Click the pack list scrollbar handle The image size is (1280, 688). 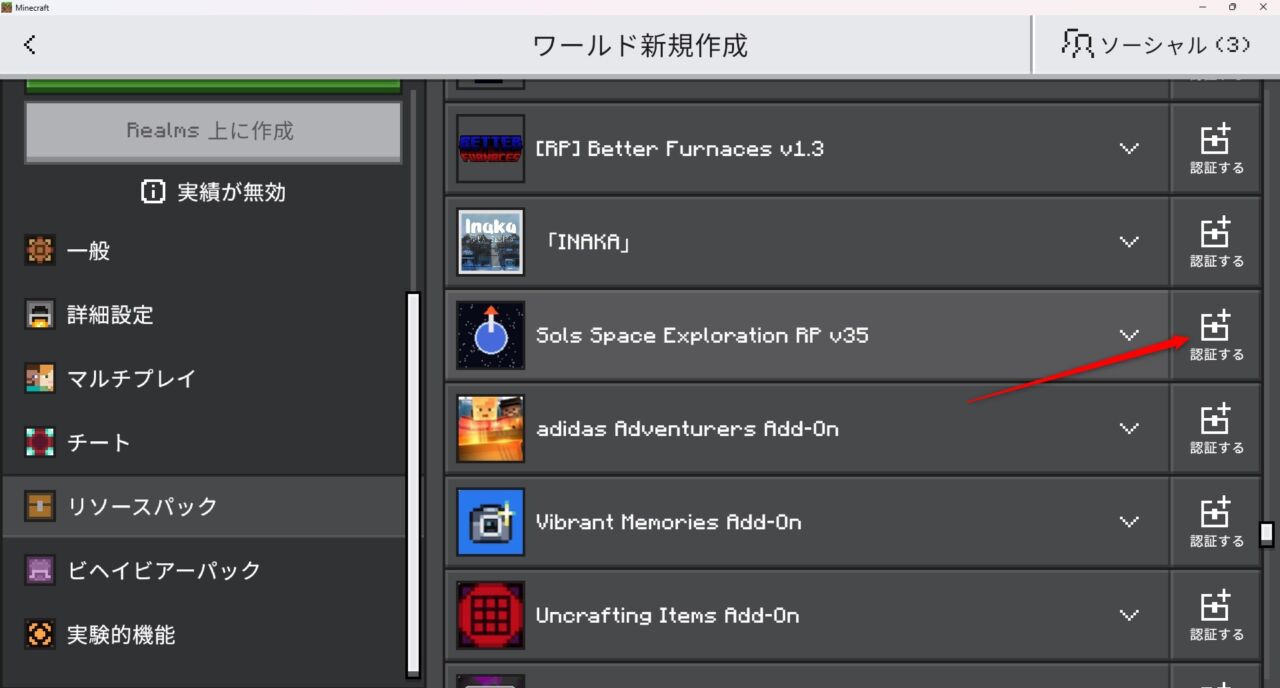pyautogui.click(x=1267, y=534)
